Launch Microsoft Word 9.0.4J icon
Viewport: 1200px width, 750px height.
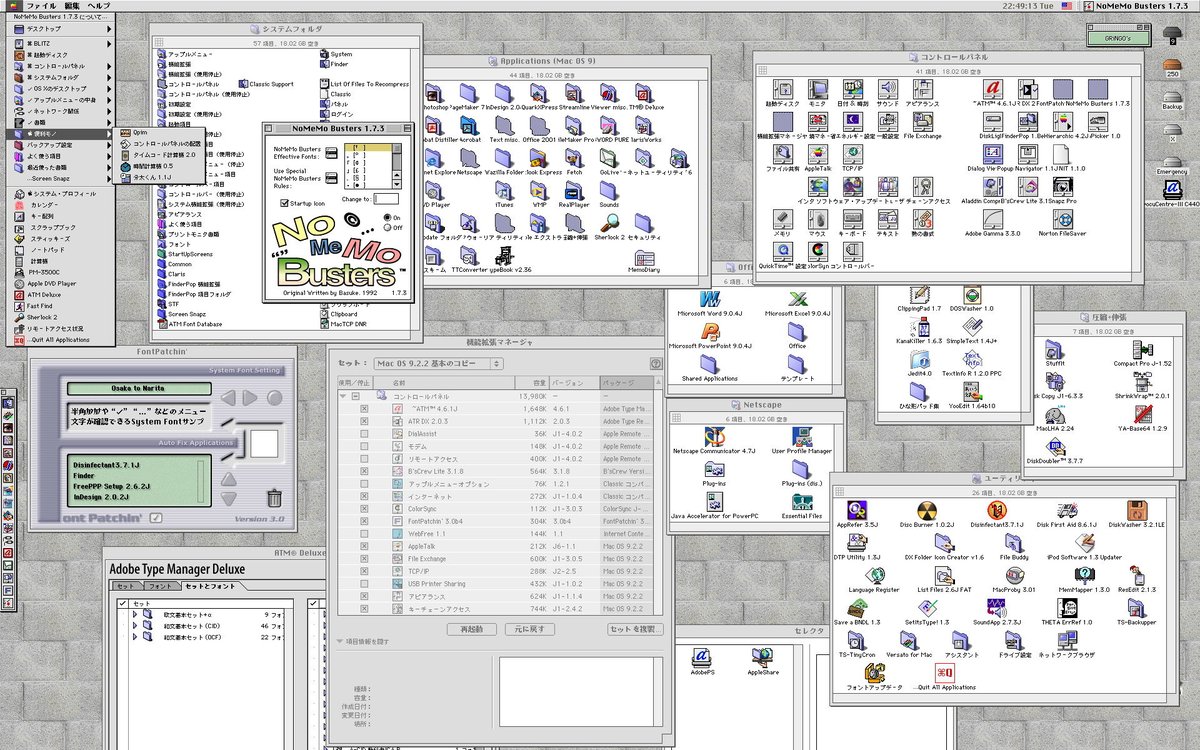tap(711, 298)
